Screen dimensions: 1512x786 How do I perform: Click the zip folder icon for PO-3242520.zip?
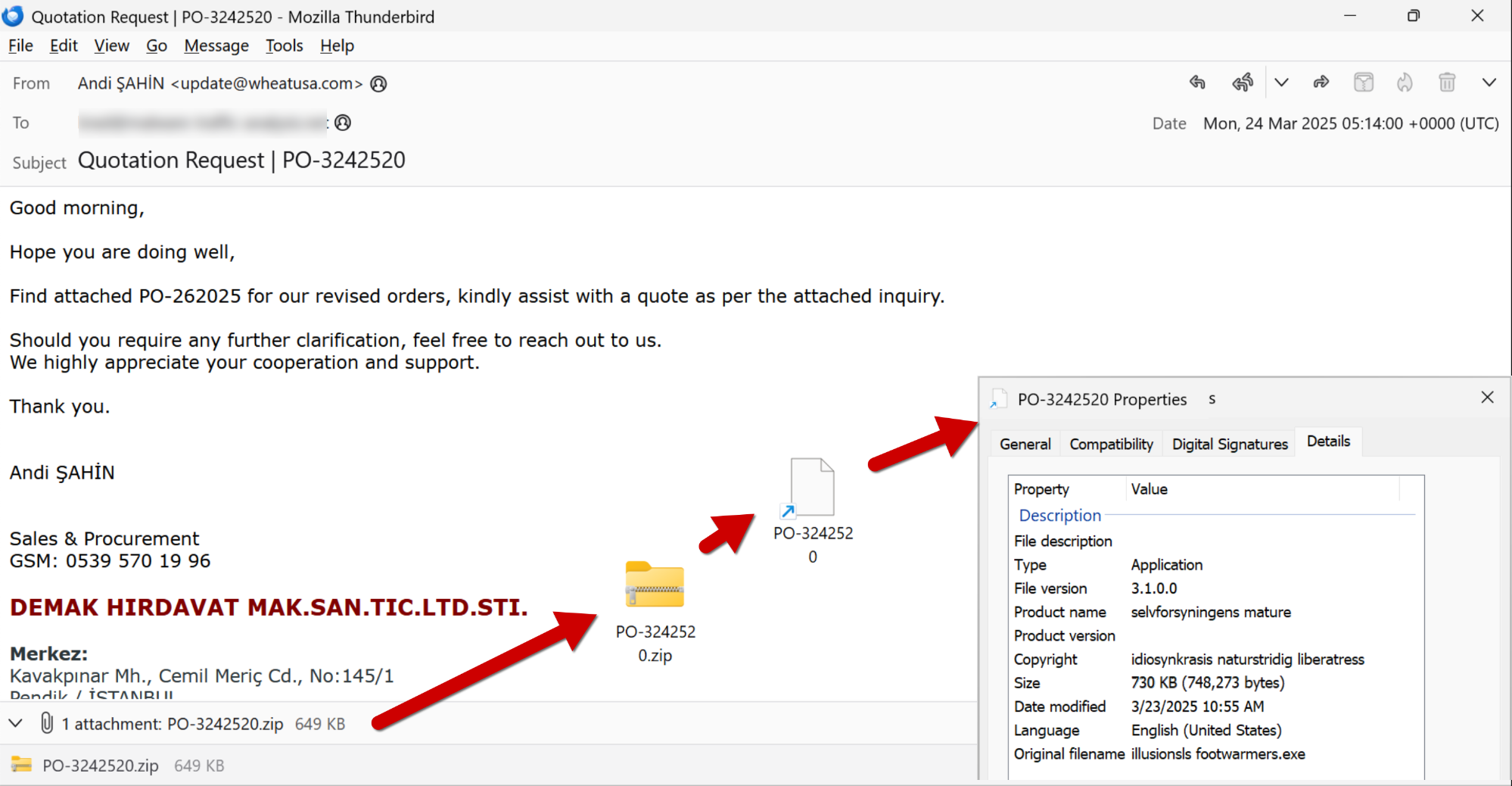(x=655, y=584)
